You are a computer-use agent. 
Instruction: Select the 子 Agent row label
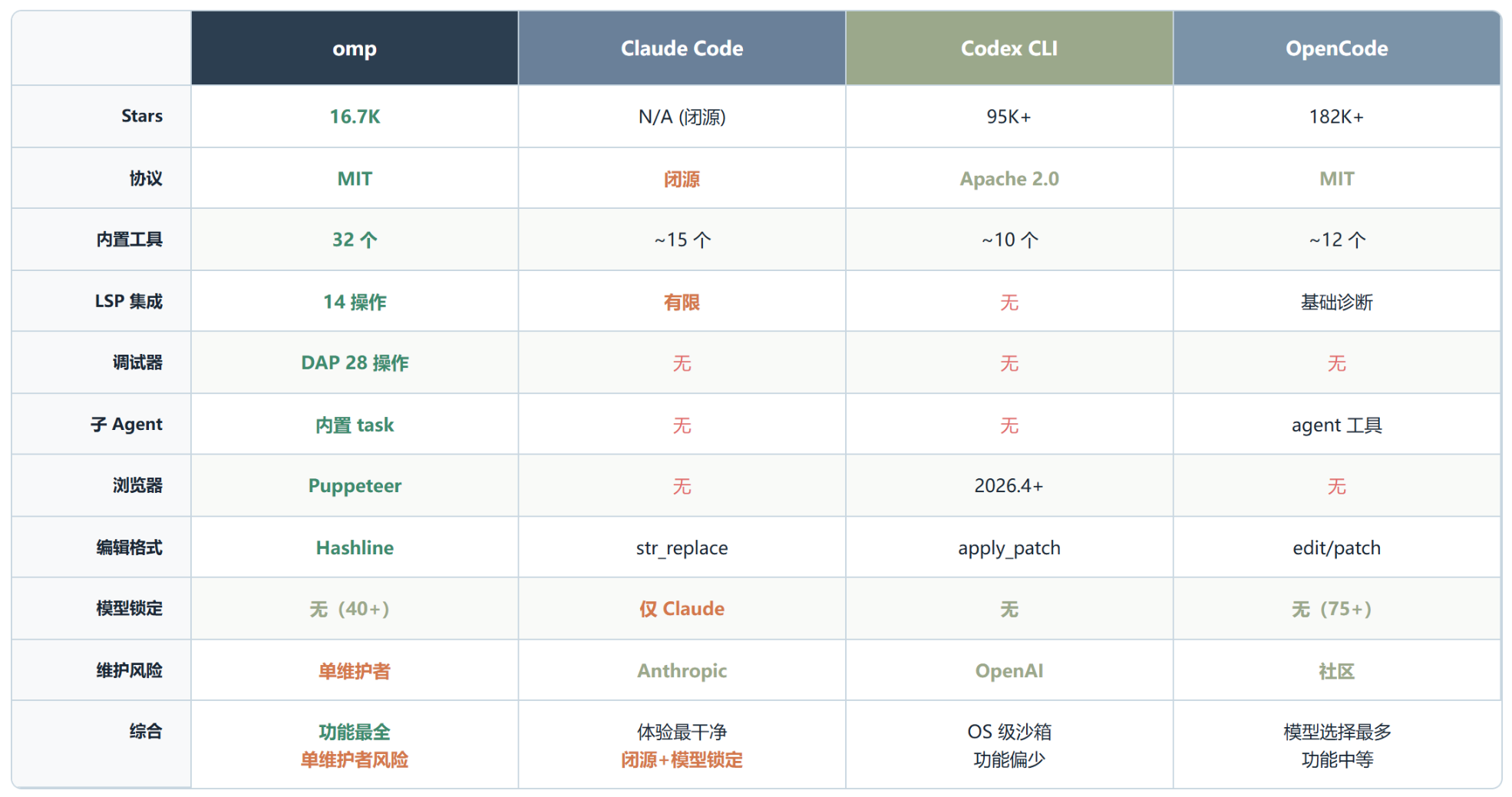[127, 424]
